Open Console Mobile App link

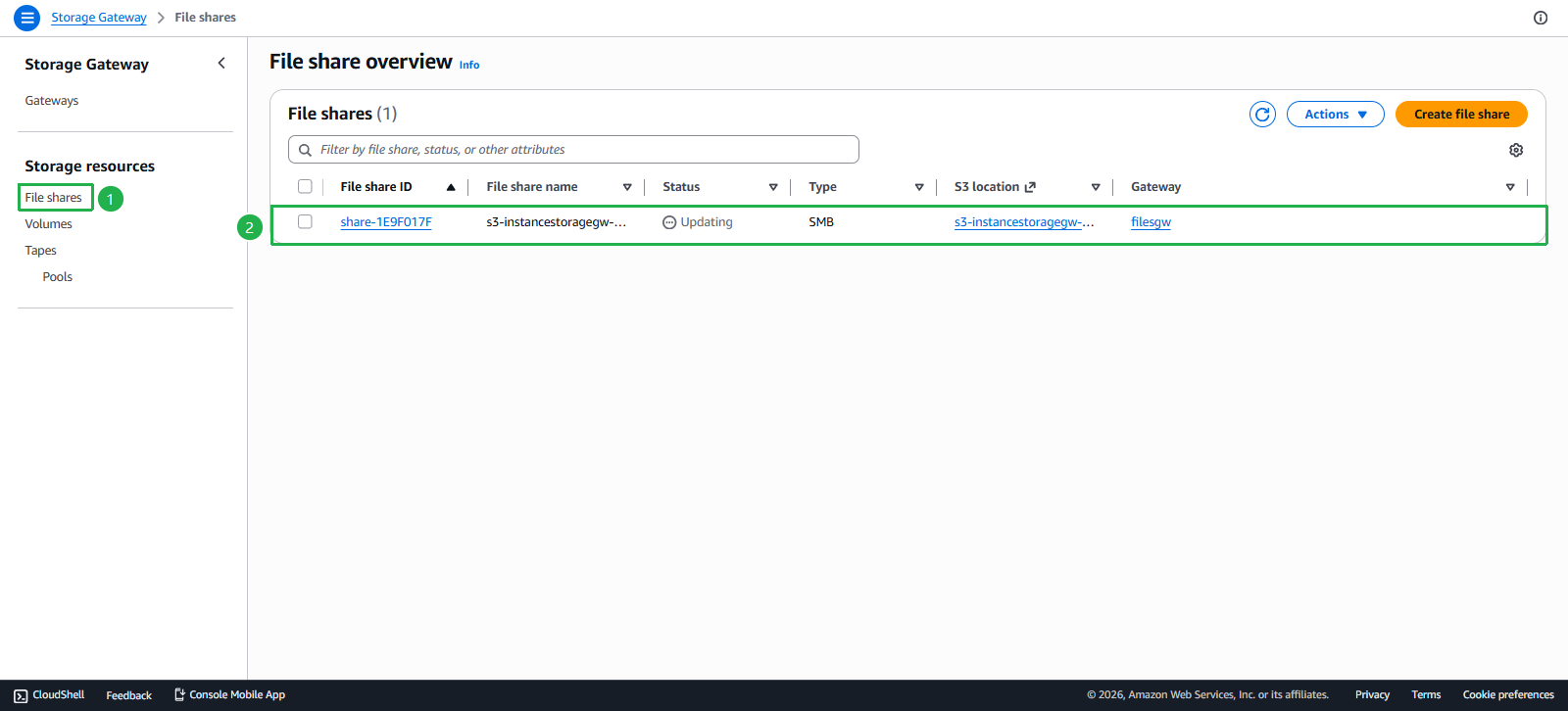[x=229, y=695]
